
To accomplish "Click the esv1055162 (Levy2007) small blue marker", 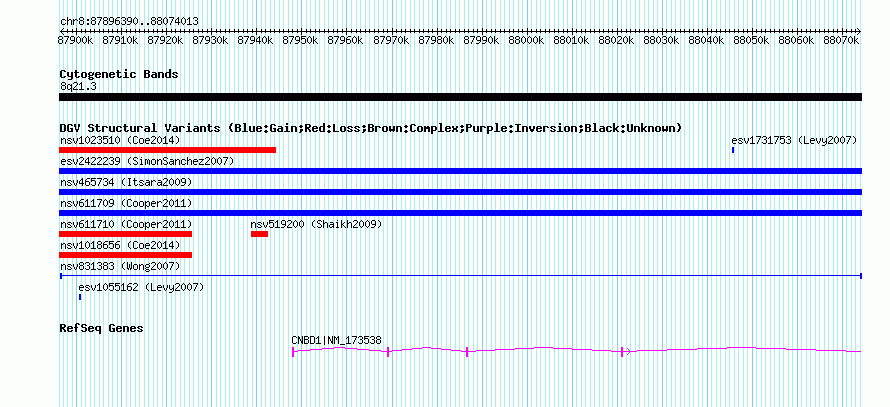I will 80,297.
